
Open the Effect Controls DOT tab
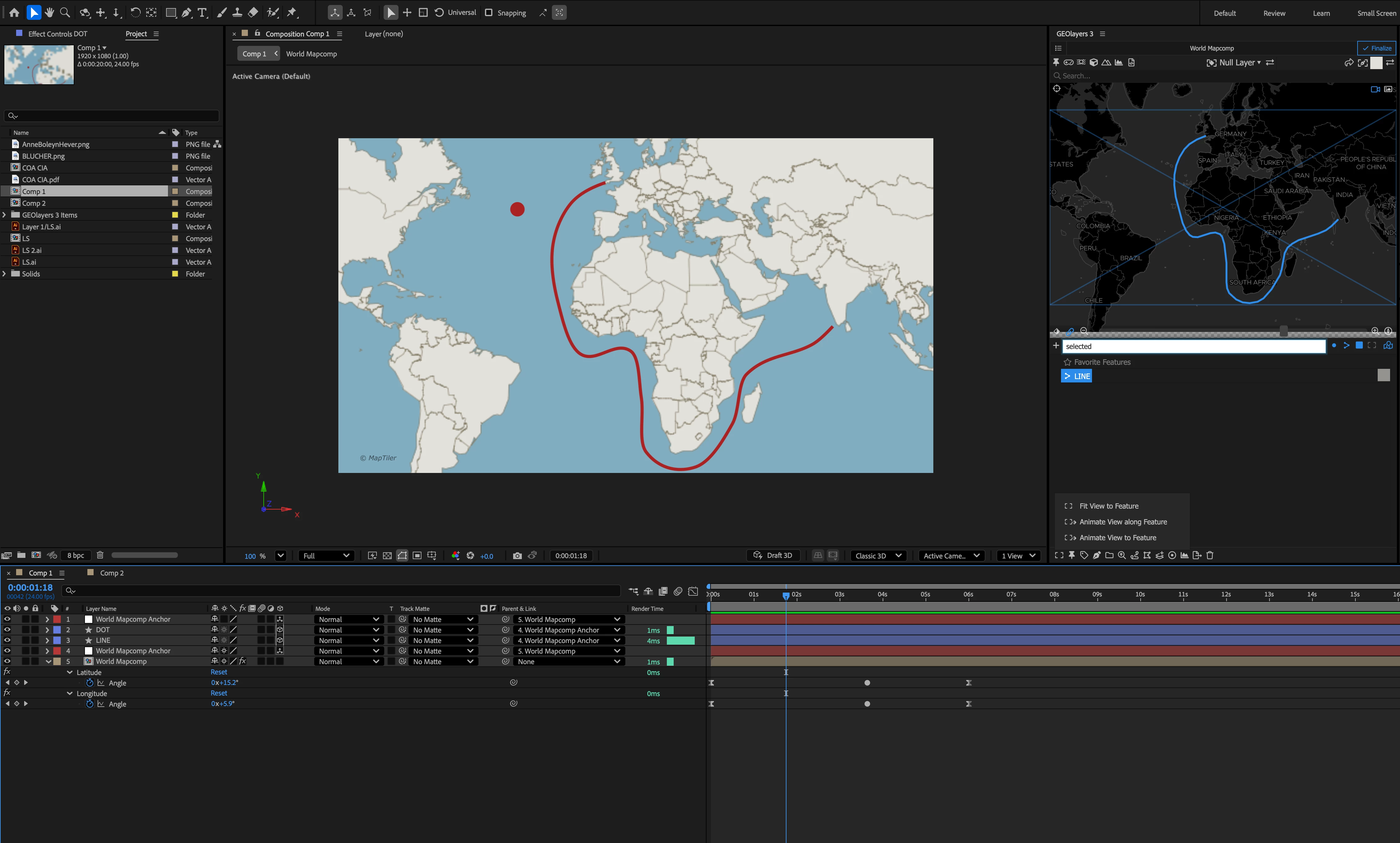[x=57, y=33]
